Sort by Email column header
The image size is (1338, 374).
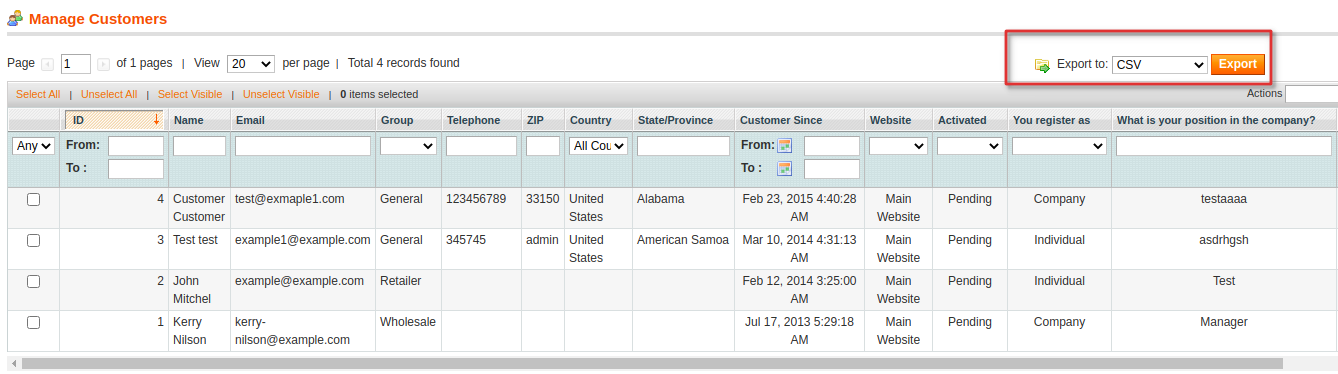250,120
